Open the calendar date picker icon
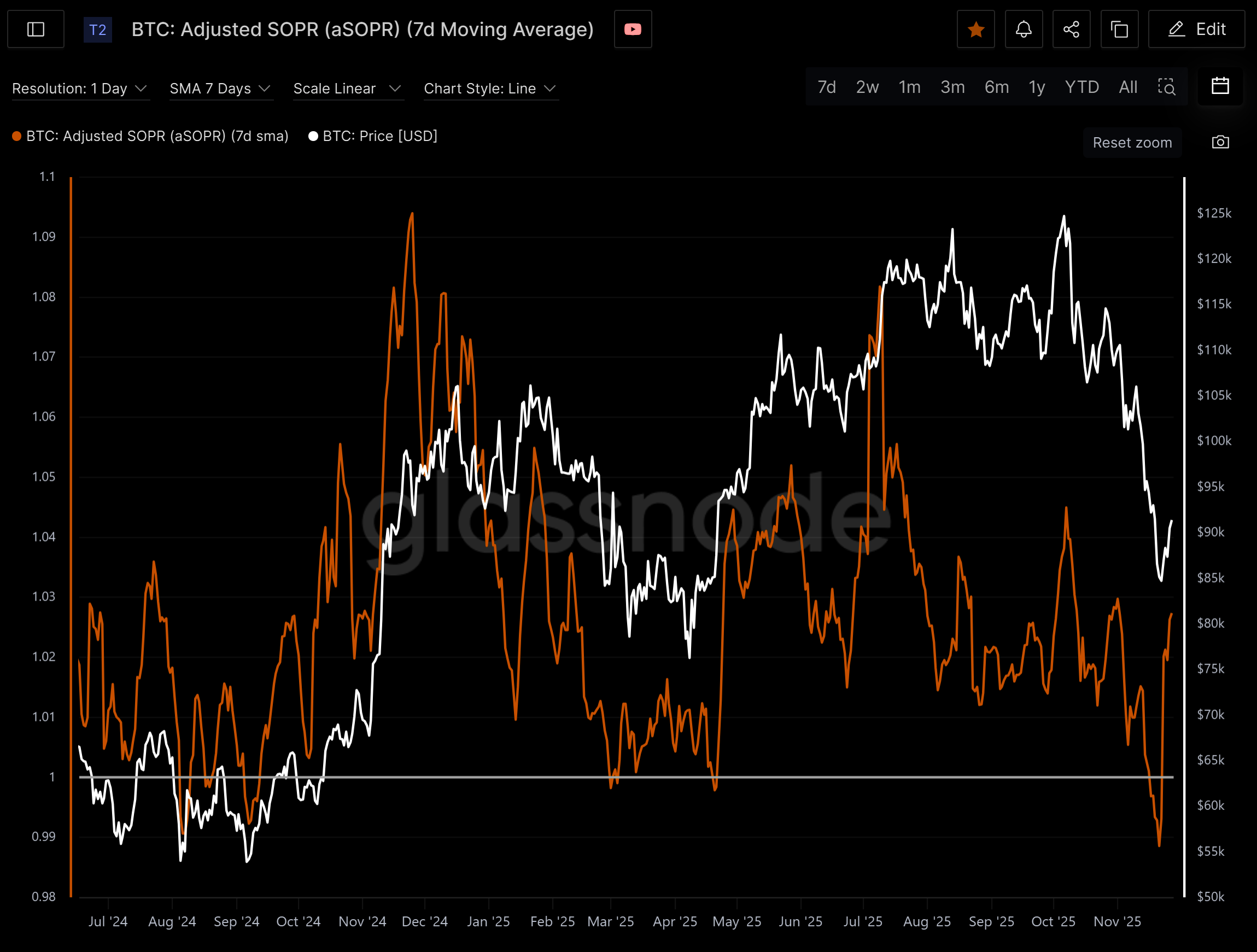This screenshot has height=952, width=1257. pyautogui.click(x=1220, y=86)
